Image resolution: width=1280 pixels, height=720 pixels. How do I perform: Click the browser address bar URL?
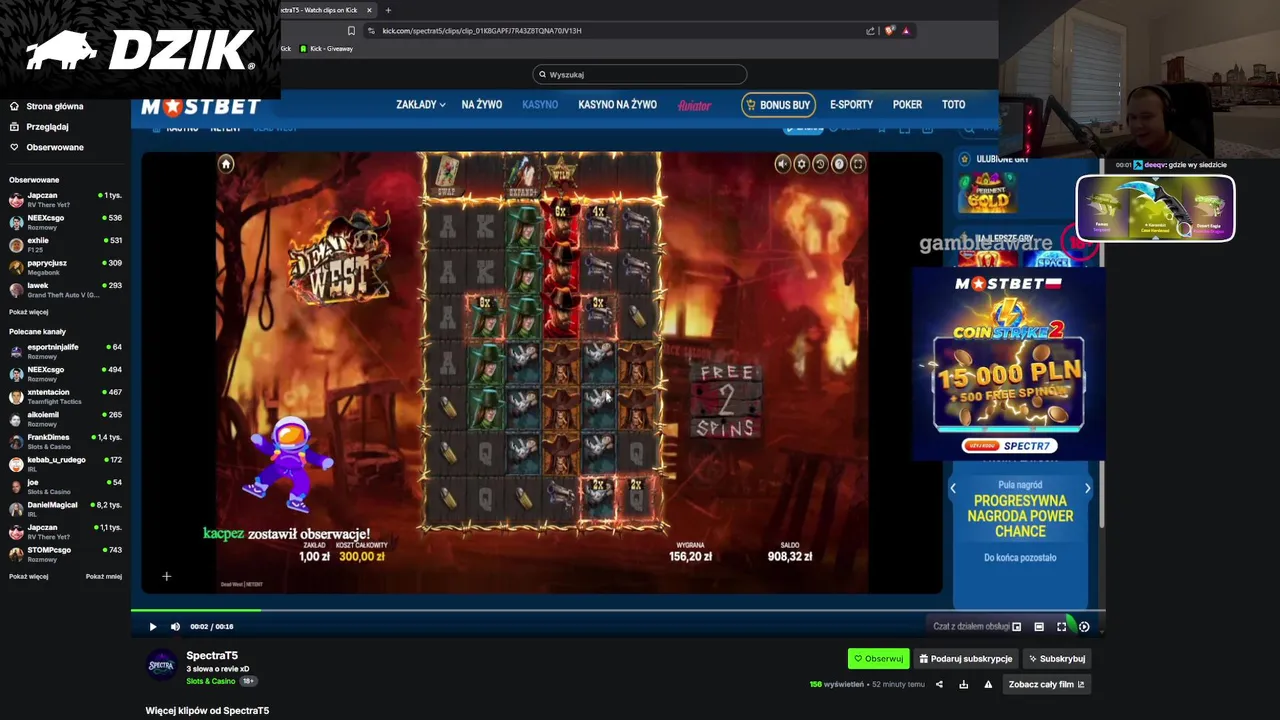(x=482, y=31)
